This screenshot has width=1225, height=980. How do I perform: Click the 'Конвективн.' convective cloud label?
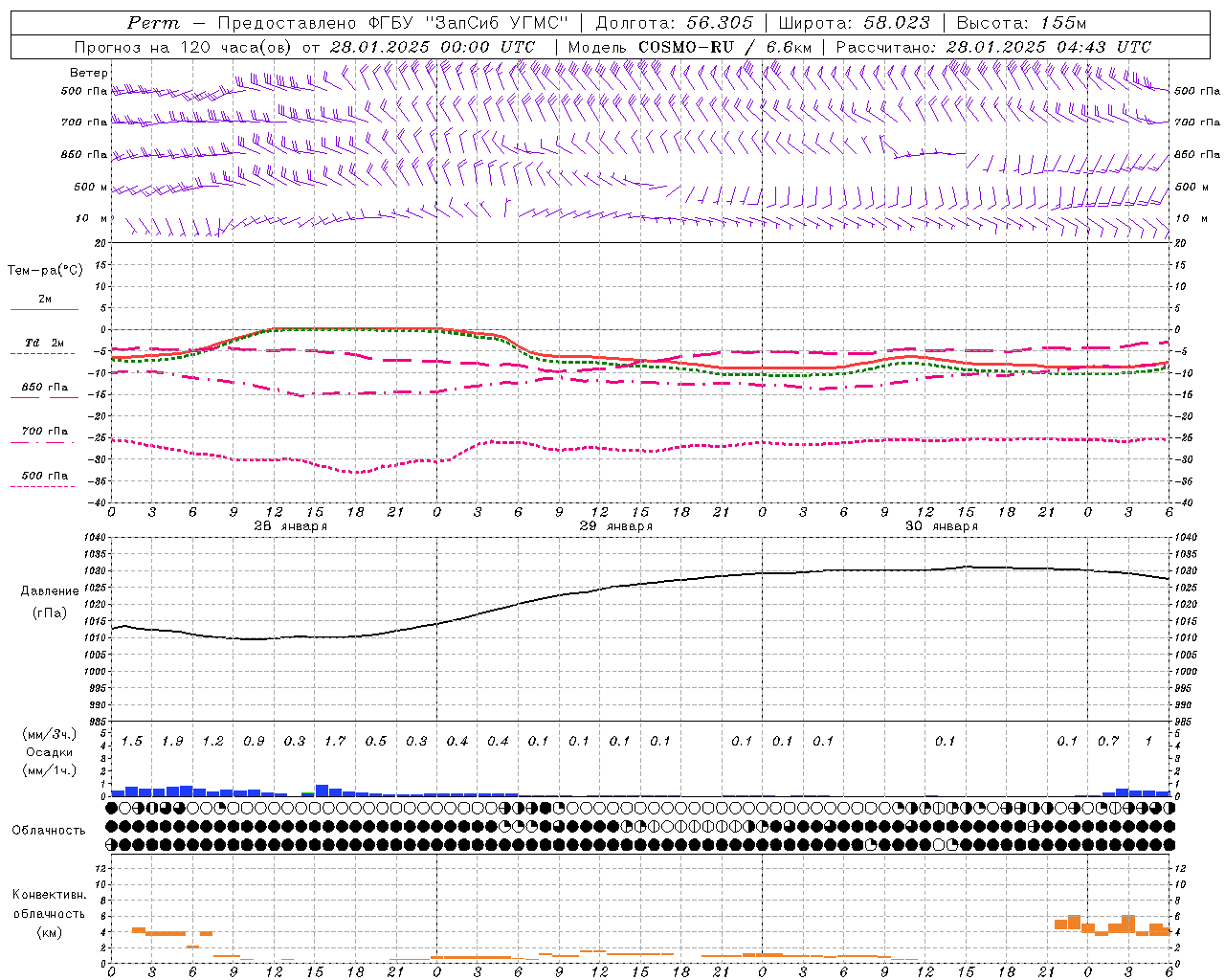coord(49,895)
